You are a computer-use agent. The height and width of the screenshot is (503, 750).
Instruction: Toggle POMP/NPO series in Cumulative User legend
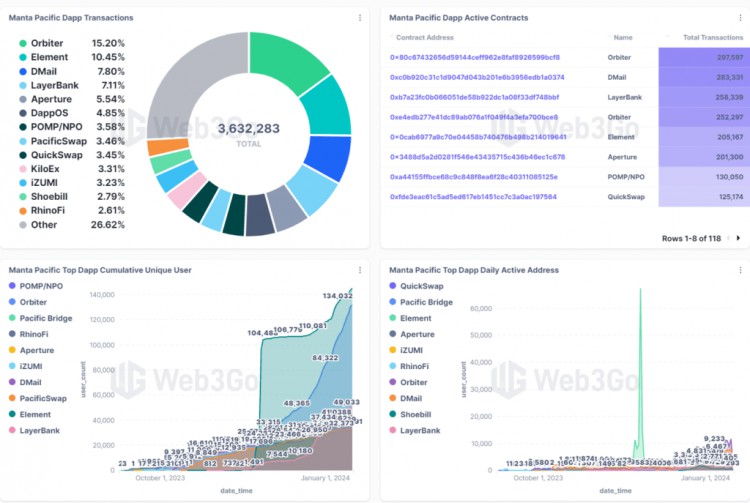[x=36, y=286]
